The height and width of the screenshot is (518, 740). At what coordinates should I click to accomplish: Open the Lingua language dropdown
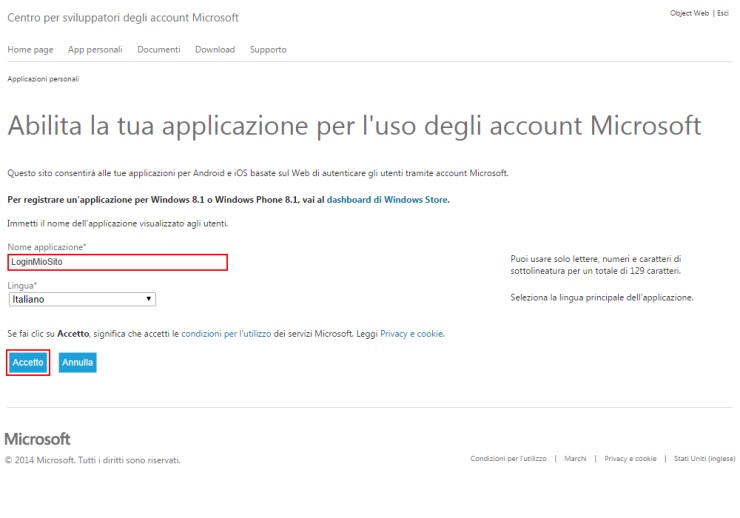(82, 299)
